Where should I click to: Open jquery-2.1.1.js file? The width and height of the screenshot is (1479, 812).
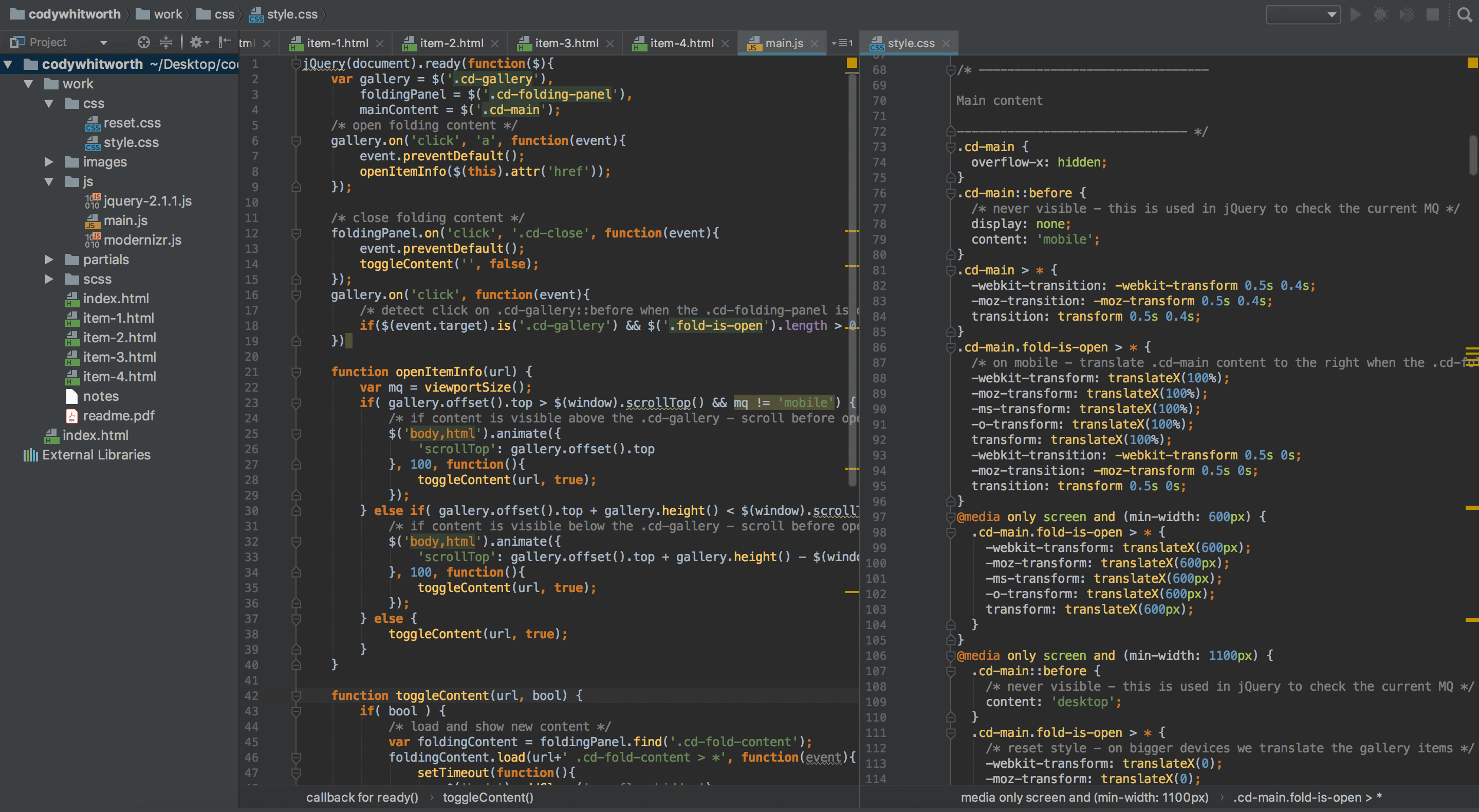point(138,201)
